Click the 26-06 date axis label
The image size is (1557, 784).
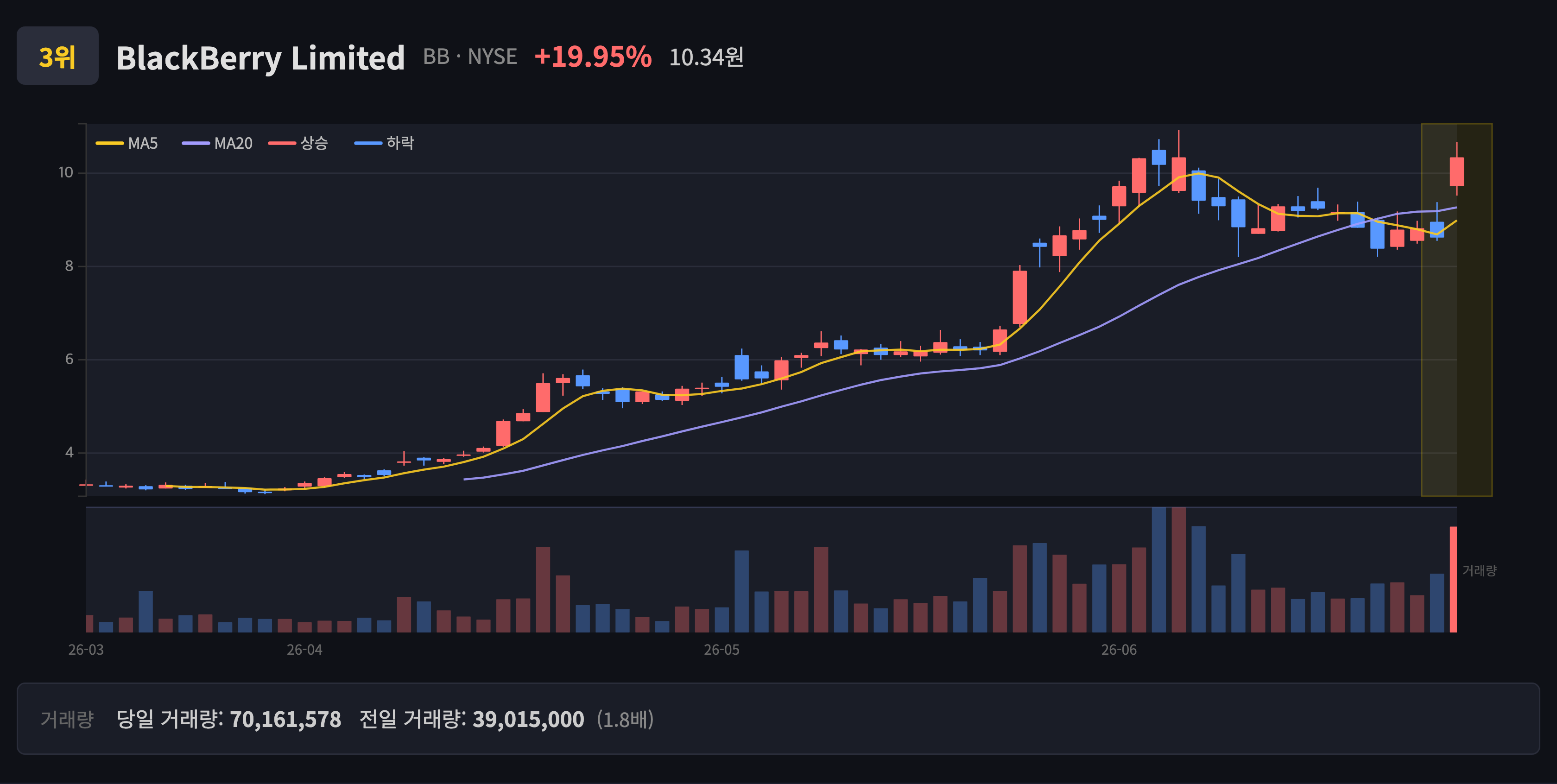(1119, 650)
